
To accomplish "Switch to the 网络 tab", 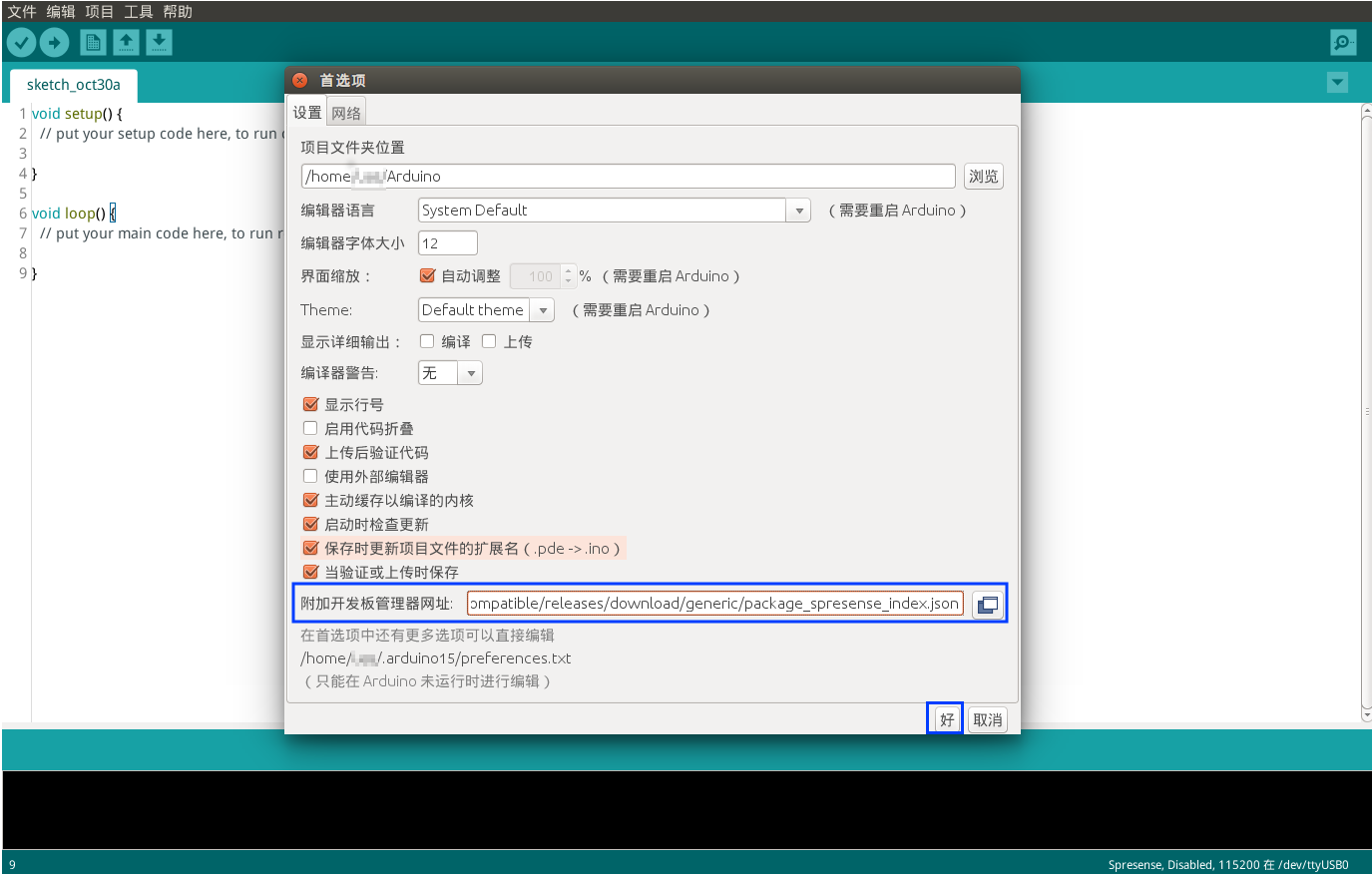I will [x=346, y=113].
